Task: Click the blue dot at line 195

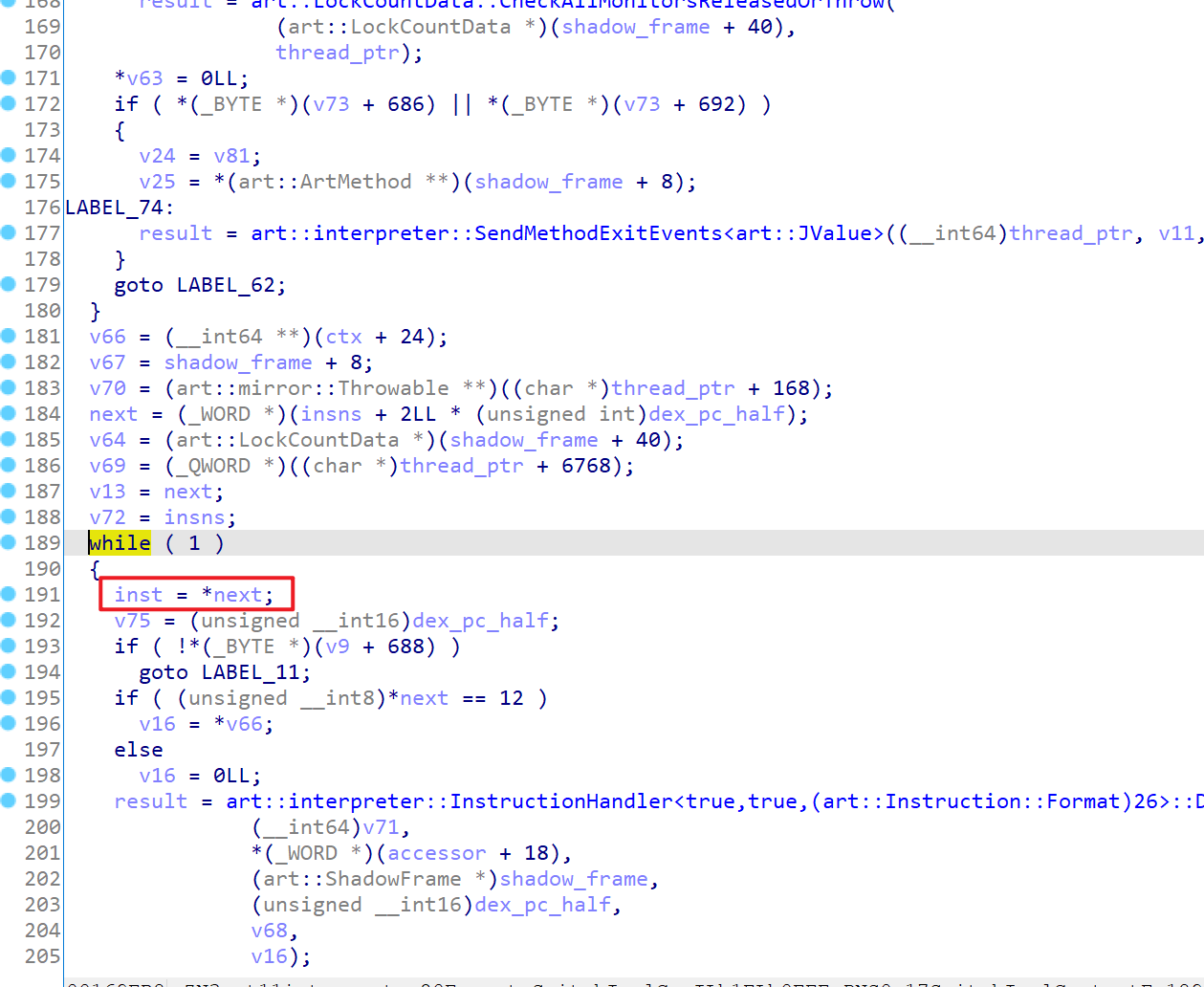Action: pos(9,697)
